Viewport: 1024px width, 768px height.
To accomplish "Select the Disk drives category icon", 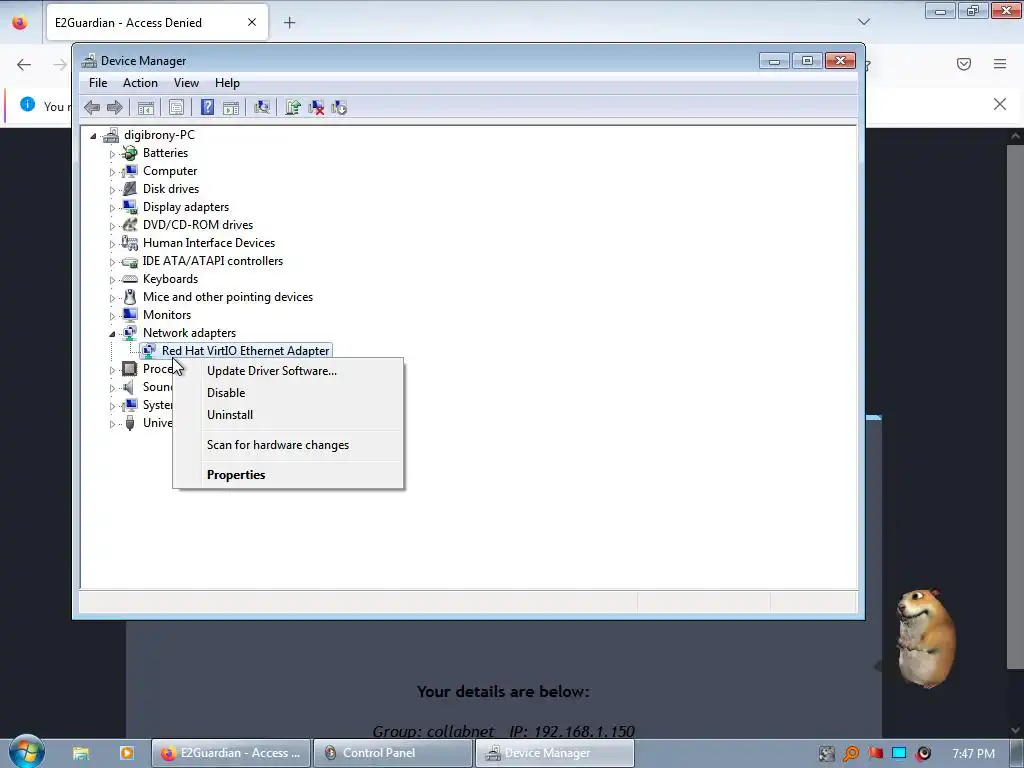I will (x=129, y=189).
